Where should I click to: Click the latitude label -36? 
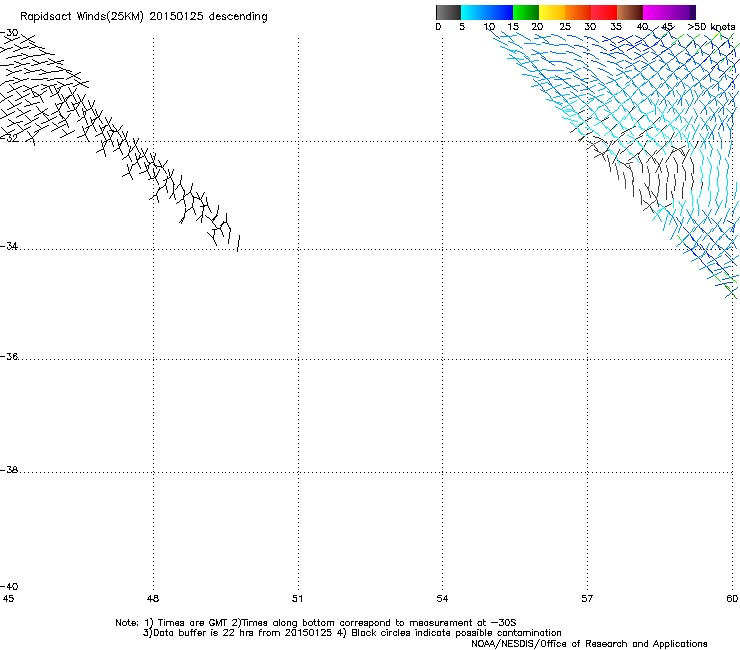click(9, 356)
